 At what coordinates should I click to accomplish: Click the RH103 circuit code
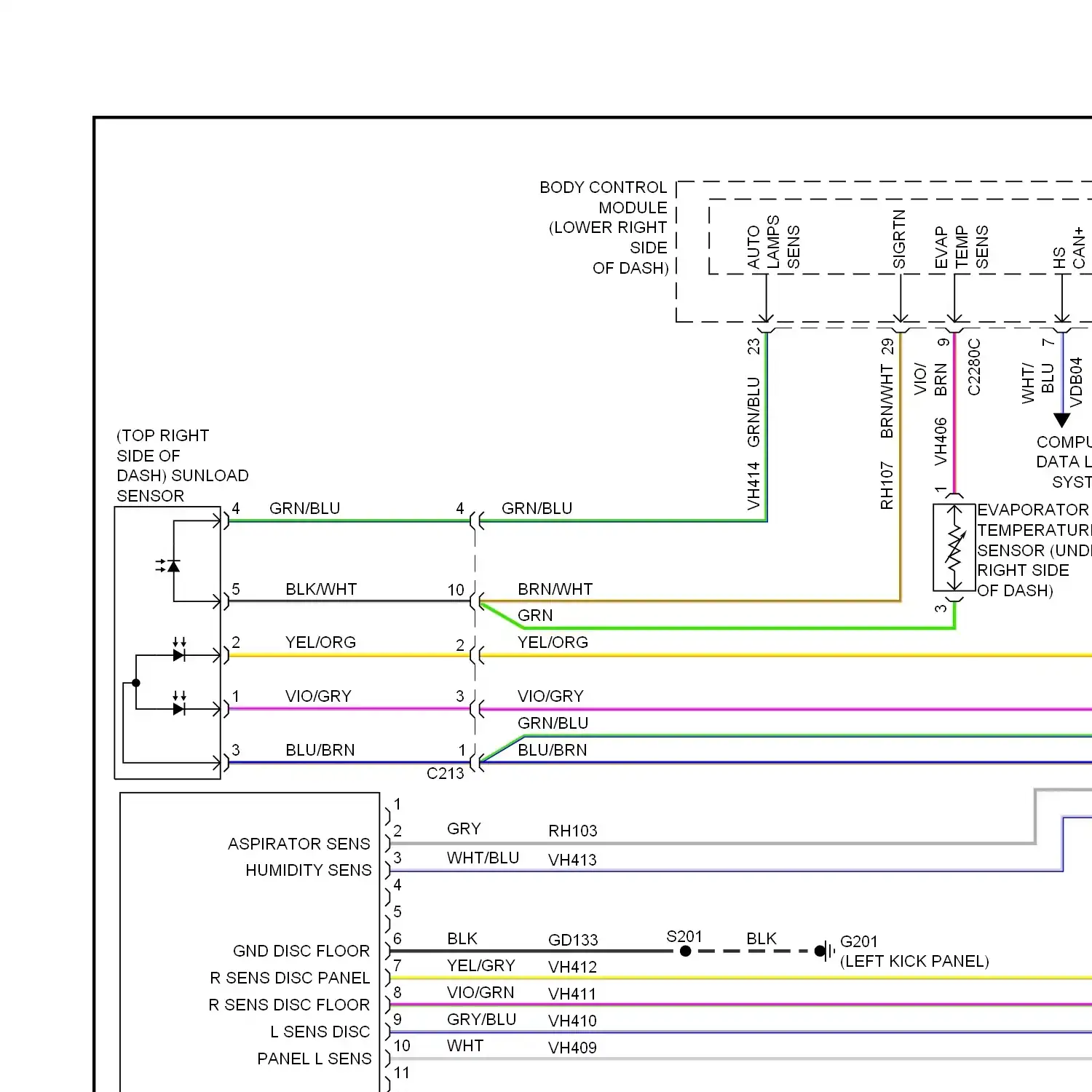(x=573, y=831)
